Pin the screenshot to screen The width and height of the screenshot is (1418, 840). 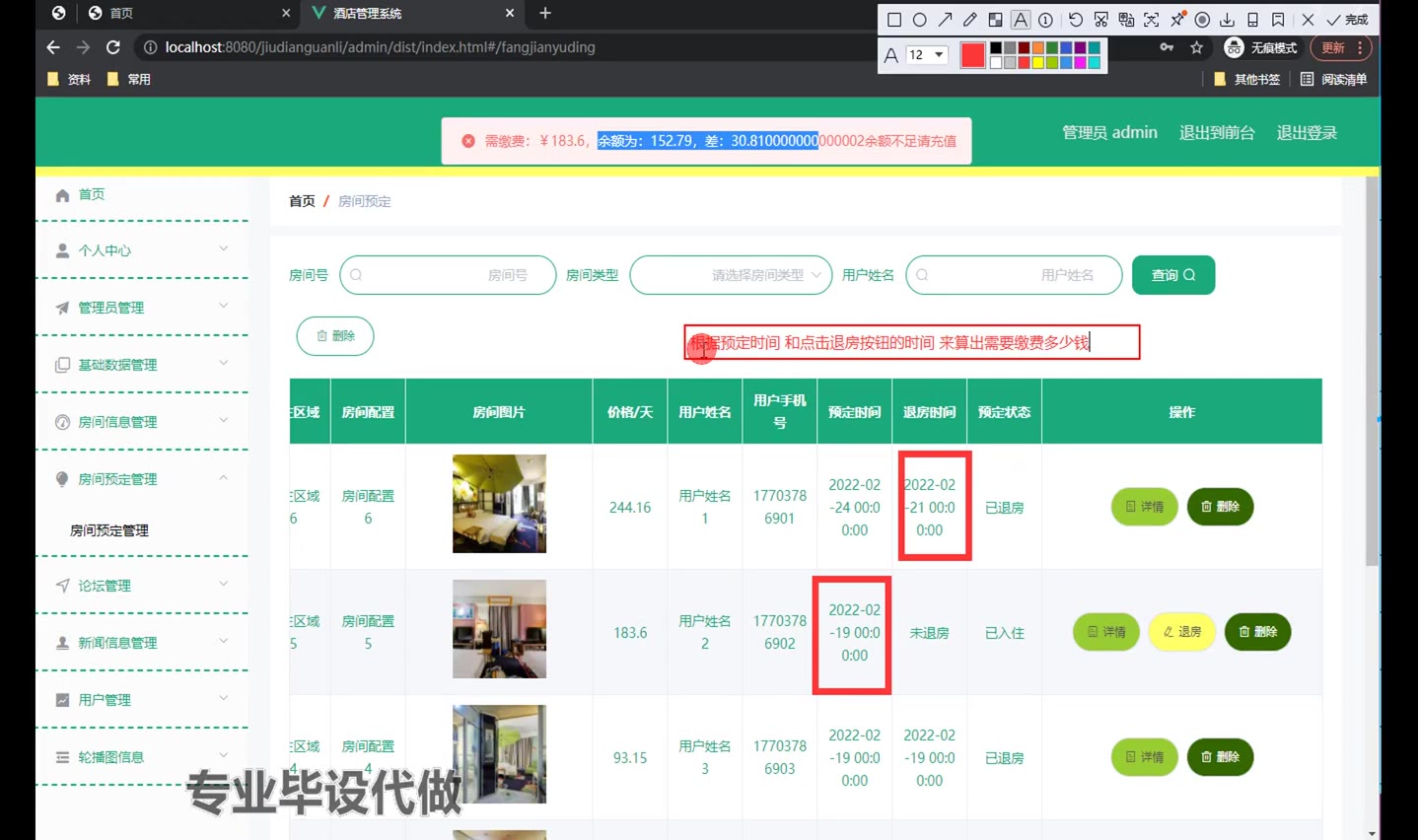tap(1176, 20)
